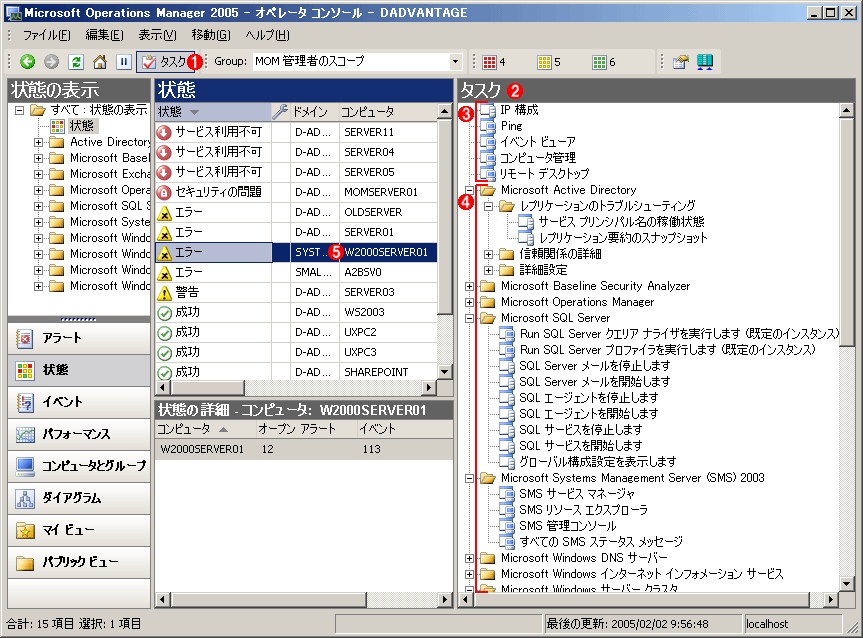Image resolution: width=863 pixels, height=638 pixels.
Task: Collapse the すべて: 状態の表示 tree root
Action: click(19, 110)
